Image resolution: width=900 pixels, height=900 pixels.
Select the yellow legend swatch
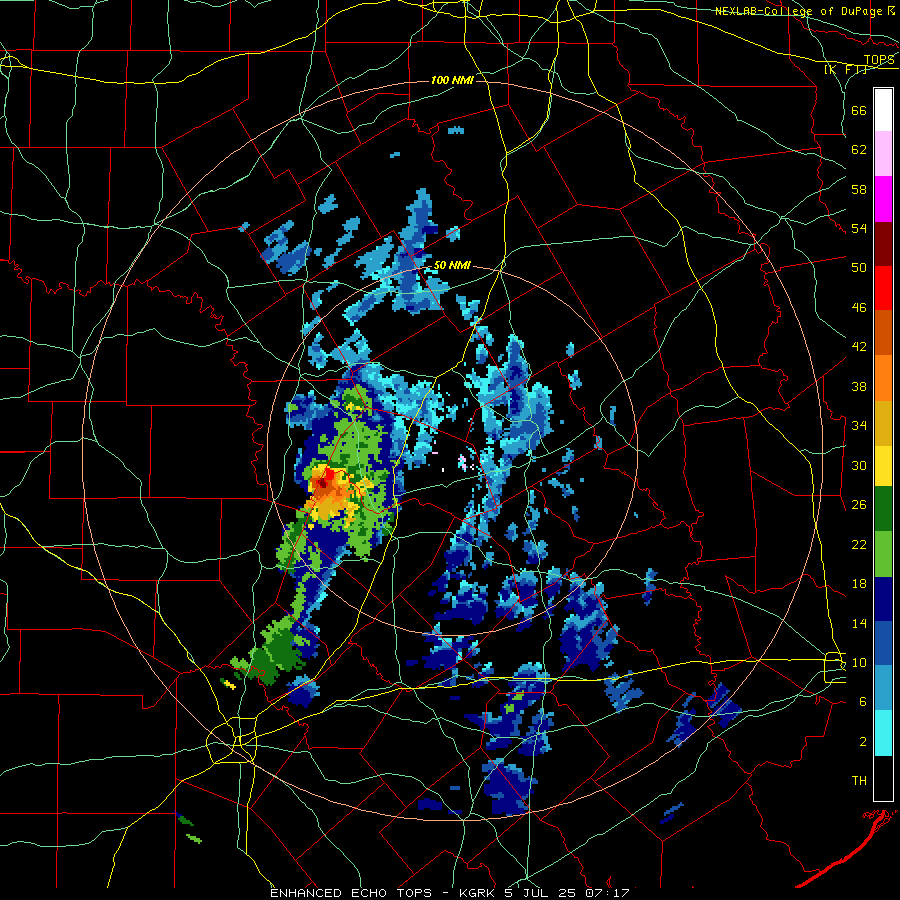[x=883, y=466]
